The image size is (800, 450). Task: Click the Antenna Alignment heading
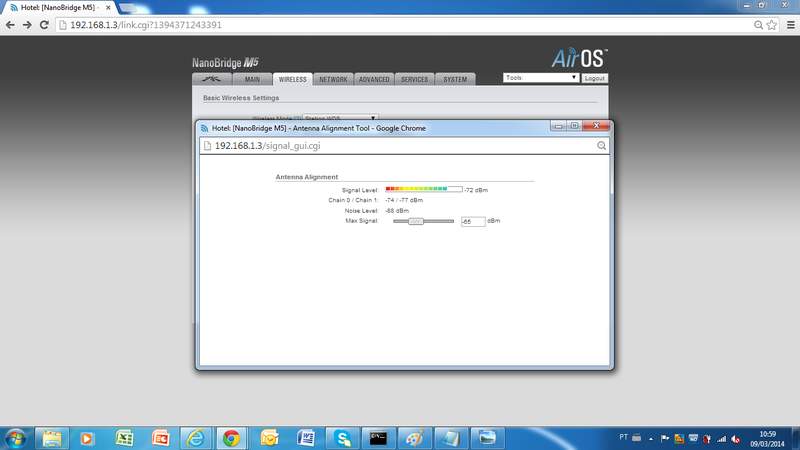coord(307,177)
